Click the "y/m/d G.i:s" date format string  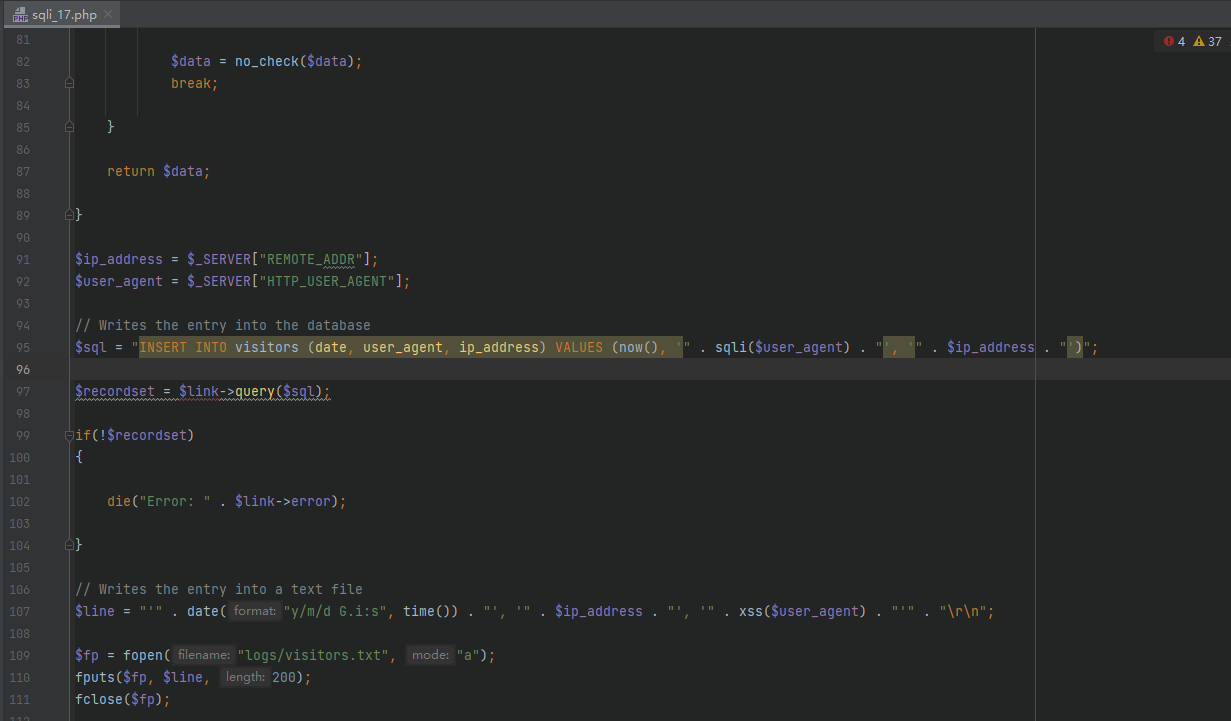pyautogui.click(x=335, y=612)
